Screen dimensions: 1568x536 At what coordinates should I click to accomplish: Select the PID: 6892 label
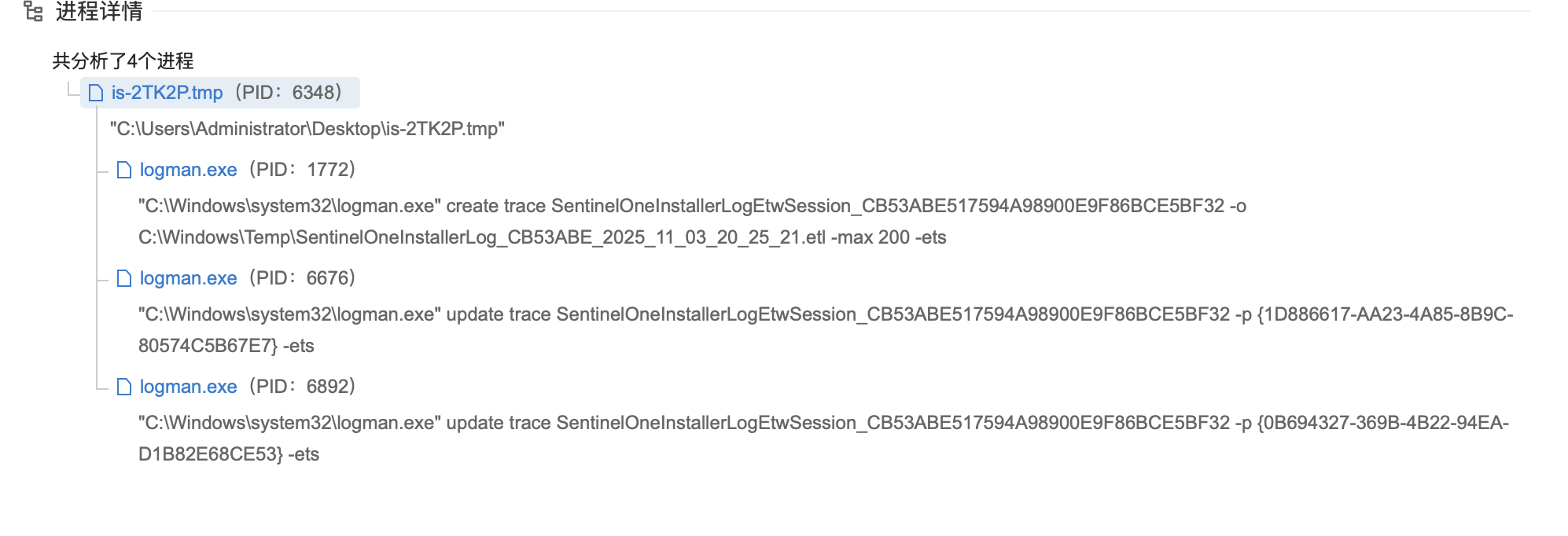pyautogui.click(x=303, y=387)
